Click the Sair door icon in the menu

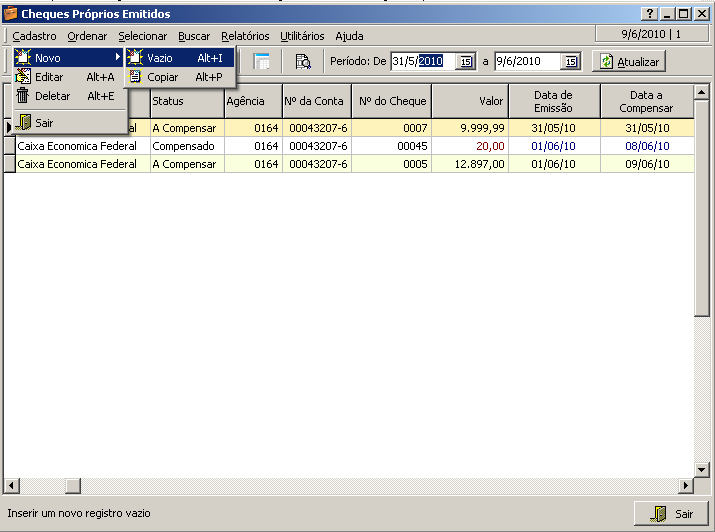click(25, 122)
